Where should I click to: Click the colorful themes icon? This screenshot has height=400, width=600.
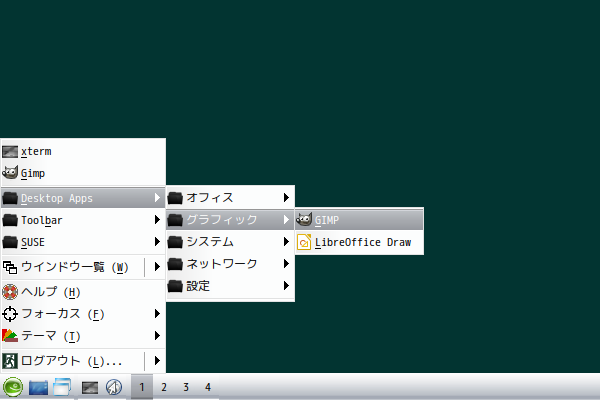click(10, 336)
